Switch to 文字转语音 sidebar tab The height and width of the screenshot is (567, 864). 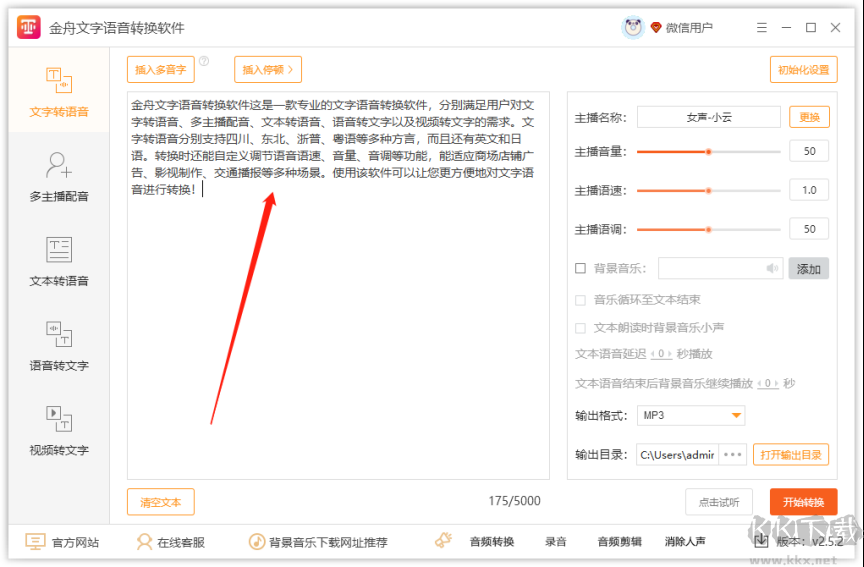coord(59,92)
